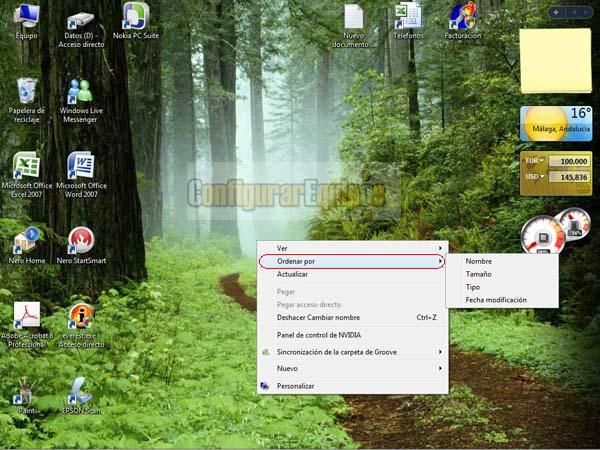Screen dimensions: 600x450
Task: Click the Groove sync icon in context menu
Action: pyautogui.click(x=265, y=352)
